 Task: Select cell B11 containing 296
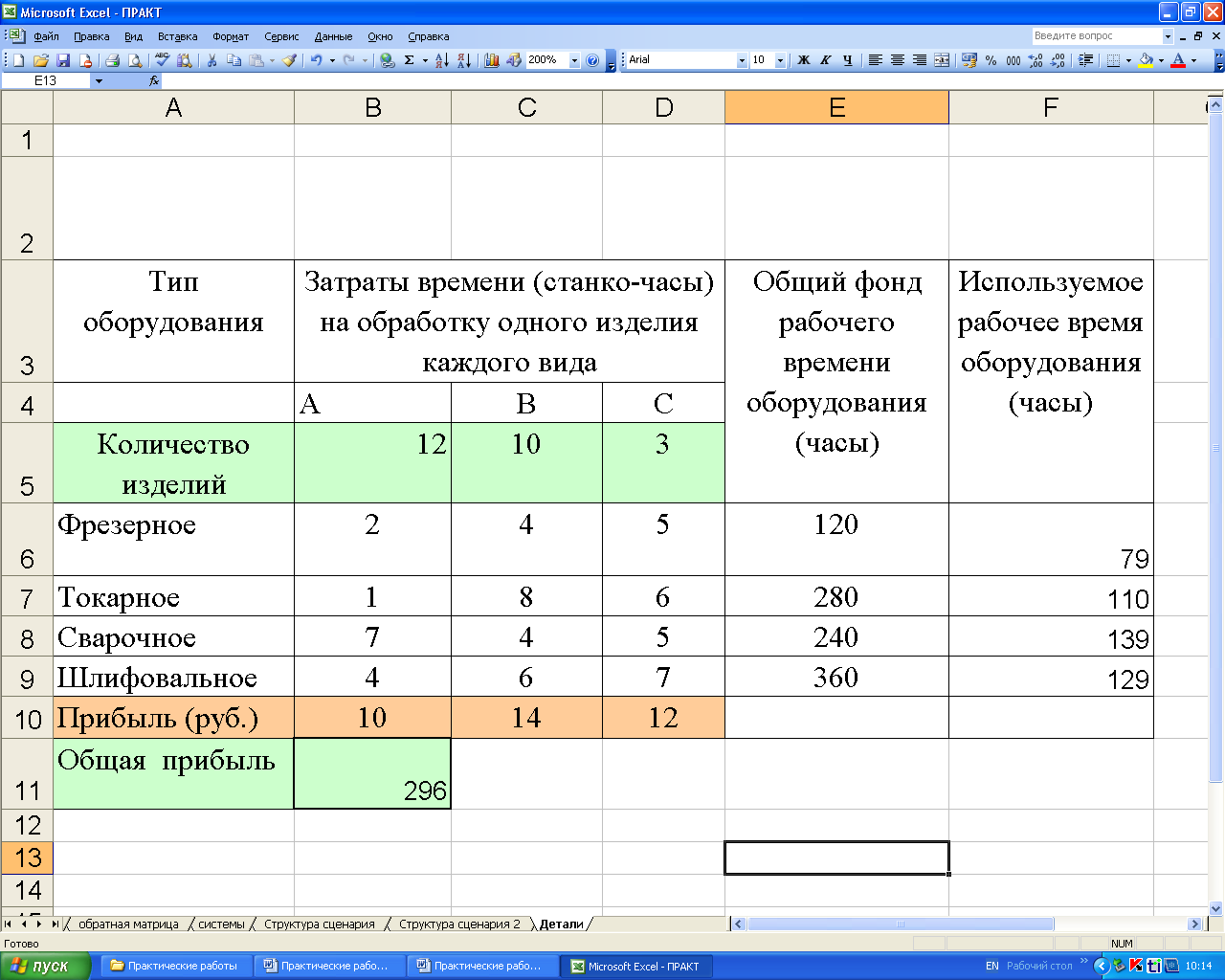coord(372,773)
